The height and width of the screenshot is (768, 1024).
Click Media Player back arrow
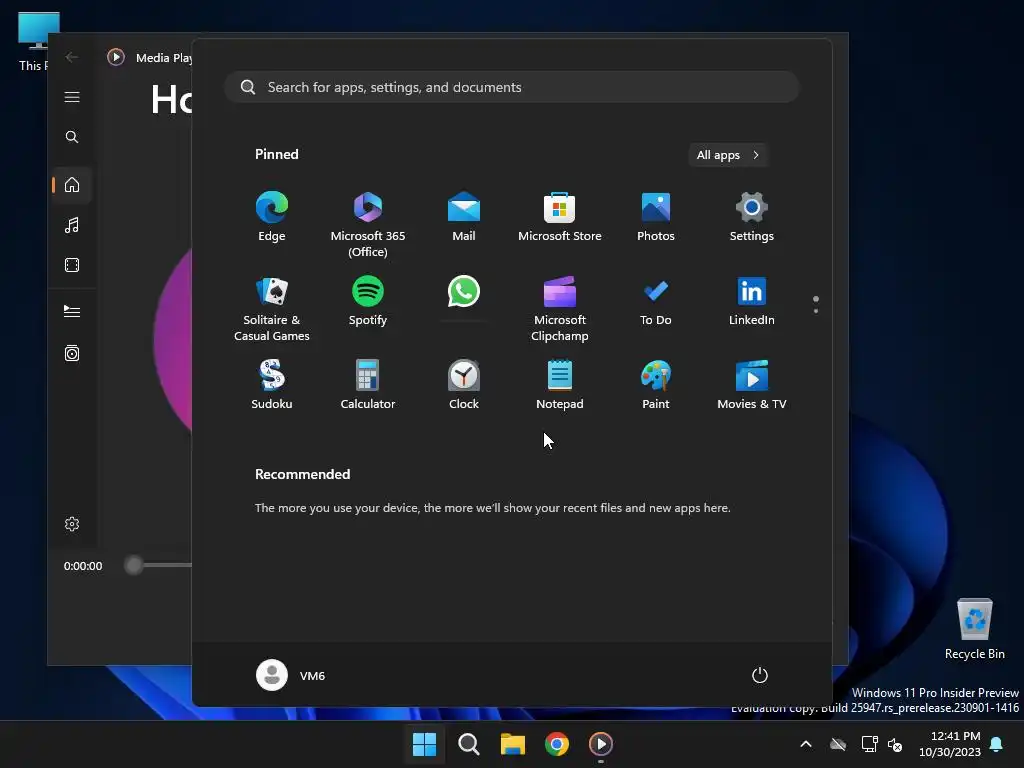tap(72, 57)
